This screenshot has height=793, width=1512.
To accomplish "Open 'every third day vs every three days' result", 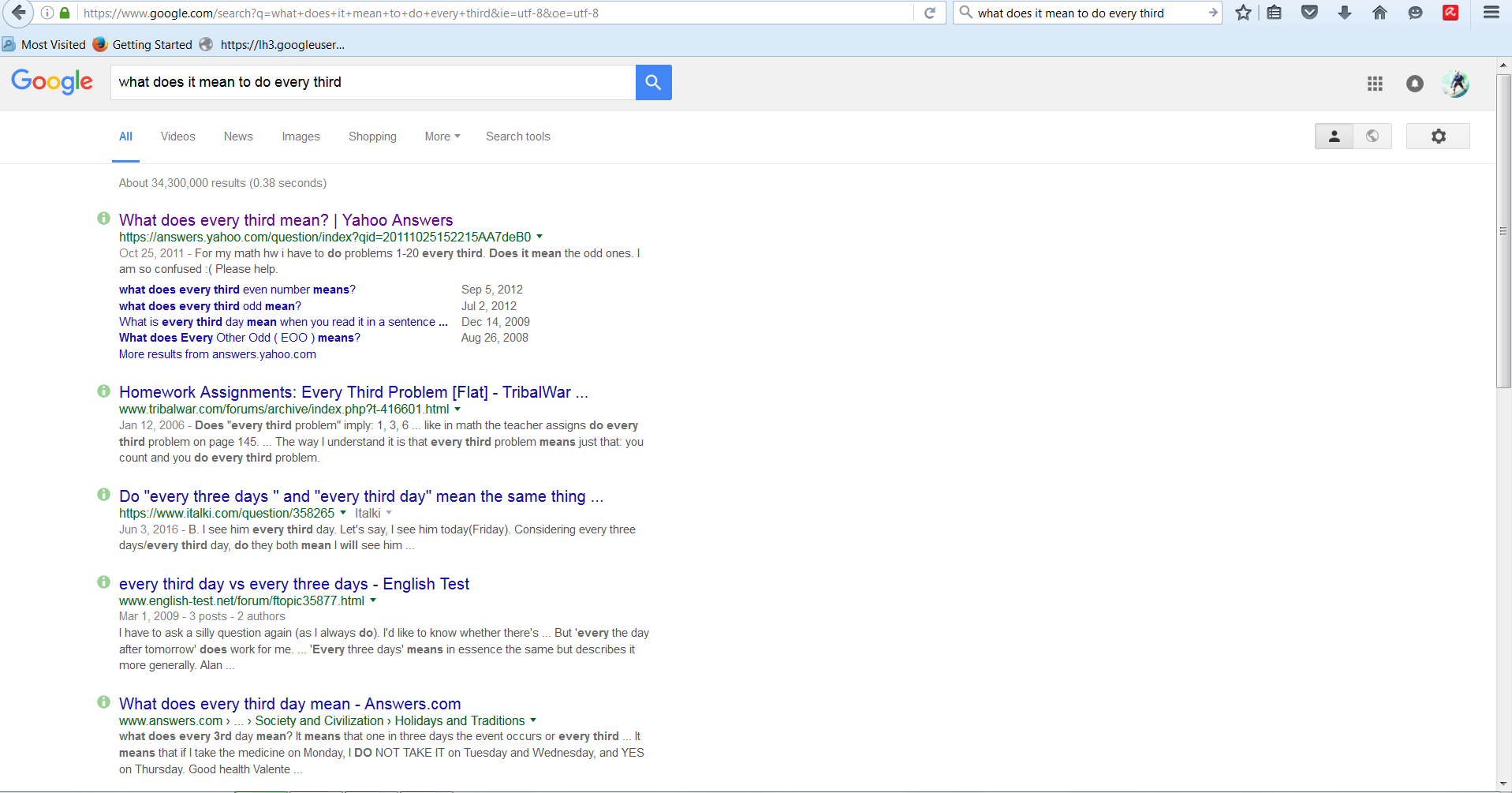I will pyautogui.click(x=294, y=584).
